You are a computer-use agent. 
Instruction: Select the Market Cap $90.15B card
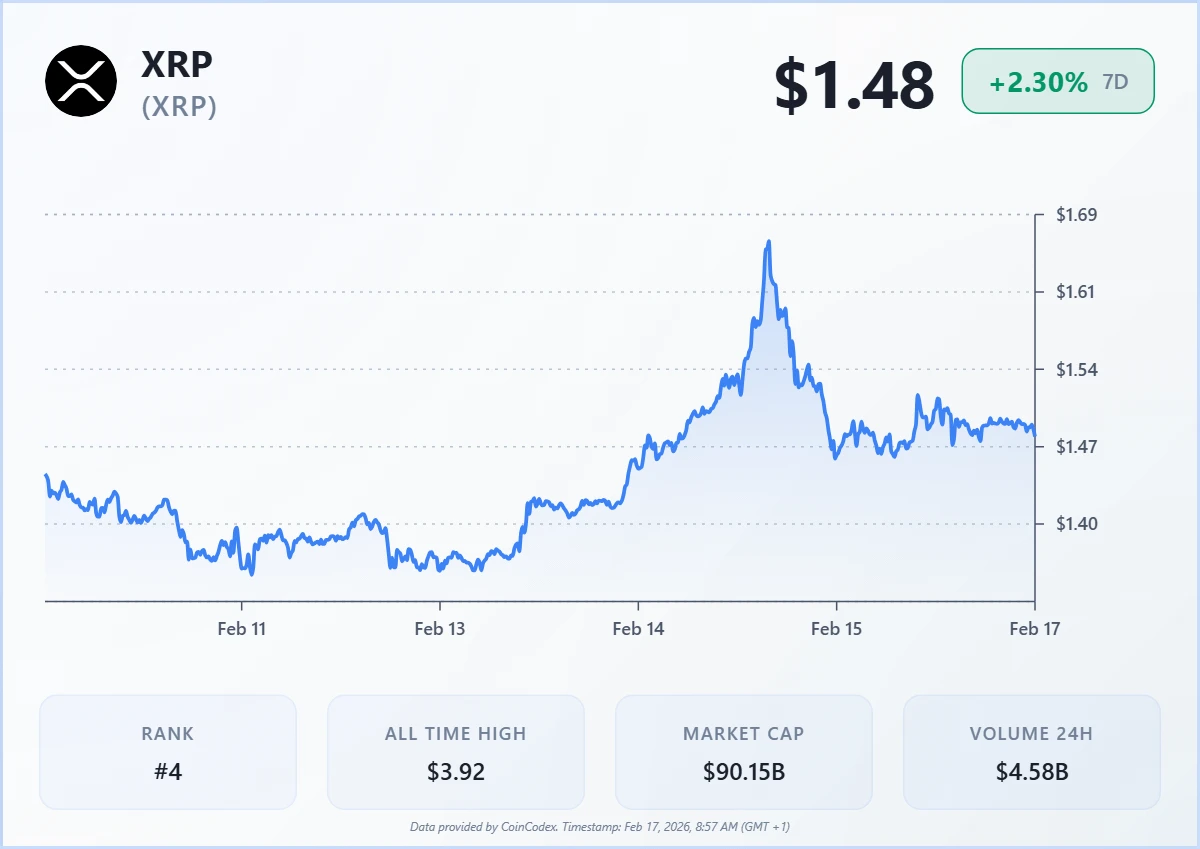(x=743, y=751)
